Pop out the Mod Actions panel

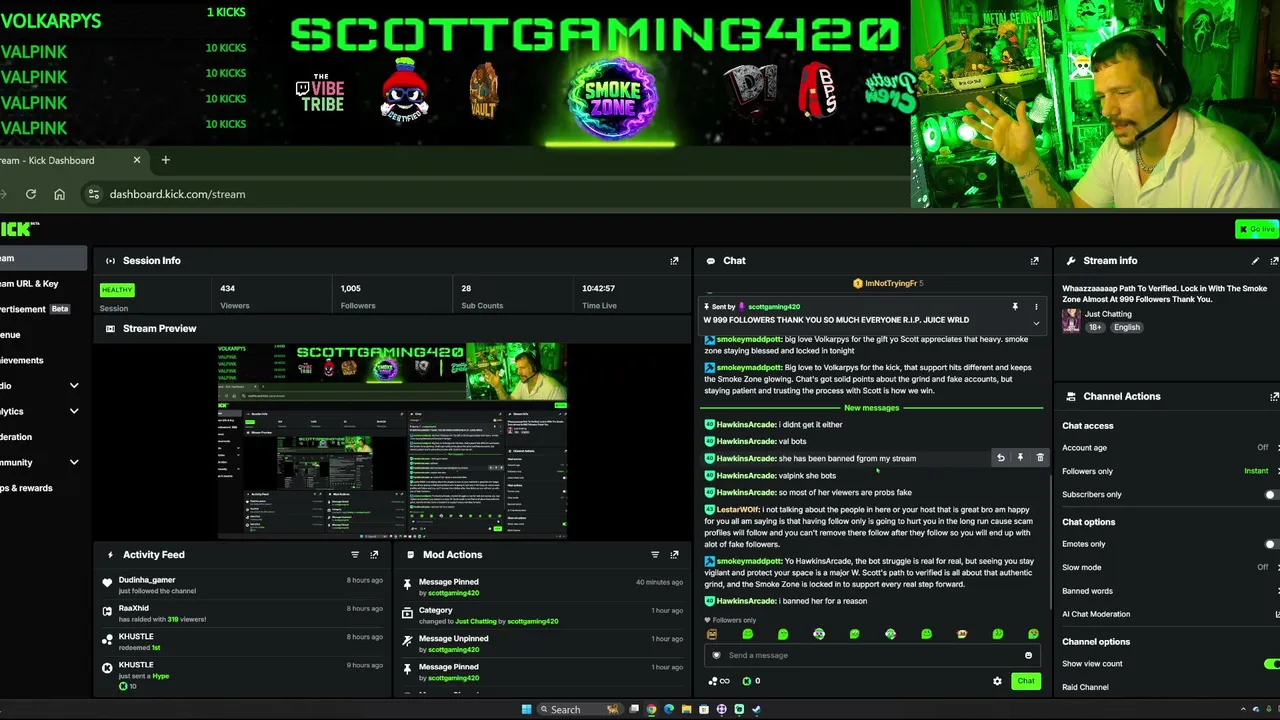[x=674, y=555]
